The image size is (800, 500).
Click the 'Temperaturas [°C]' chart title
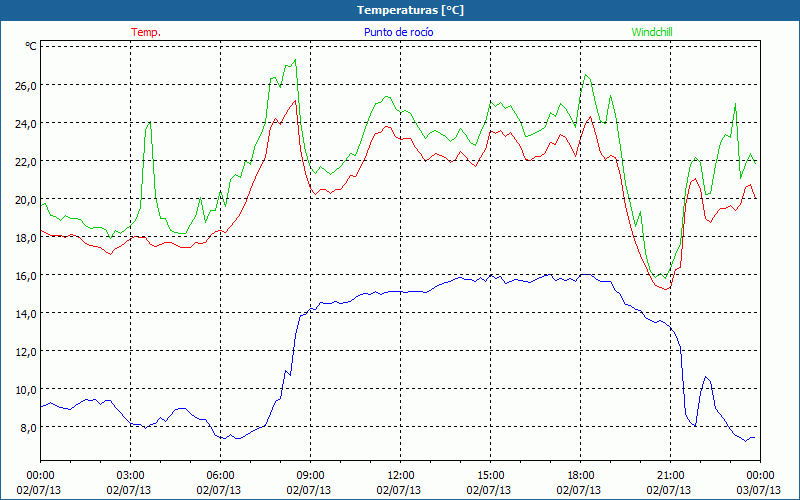(410, 10)
